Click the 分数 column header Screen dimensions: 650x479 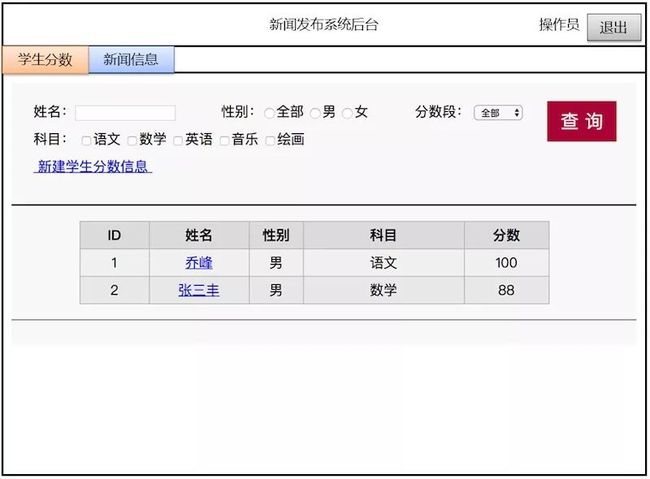click(x=507, y=235)
